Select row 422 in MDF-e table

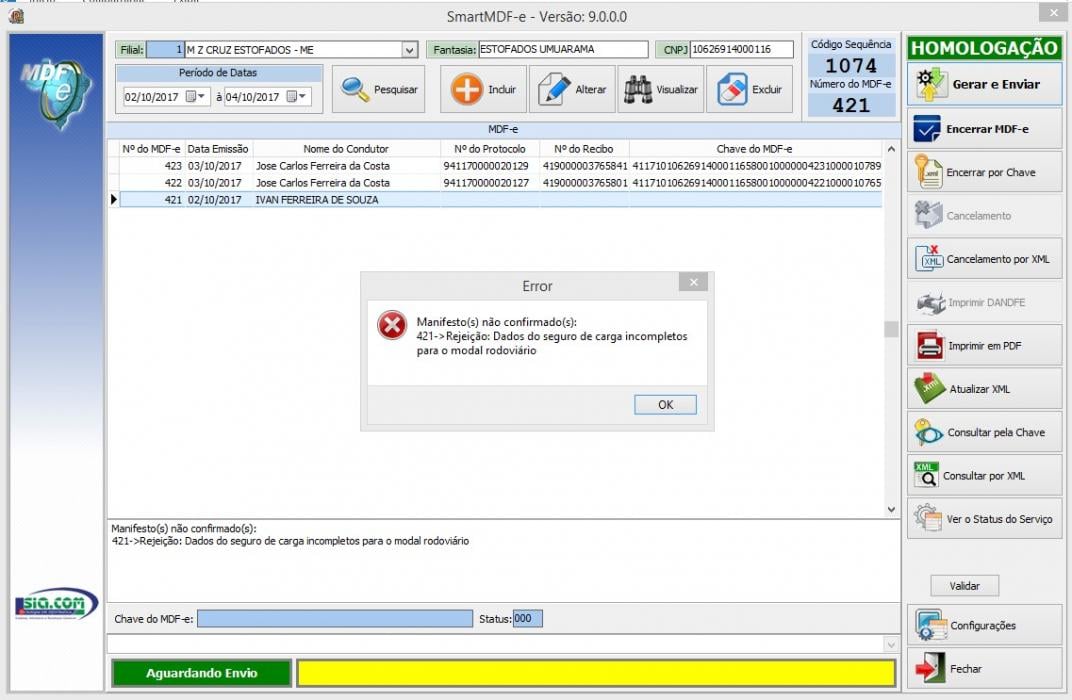coord(500,183)
